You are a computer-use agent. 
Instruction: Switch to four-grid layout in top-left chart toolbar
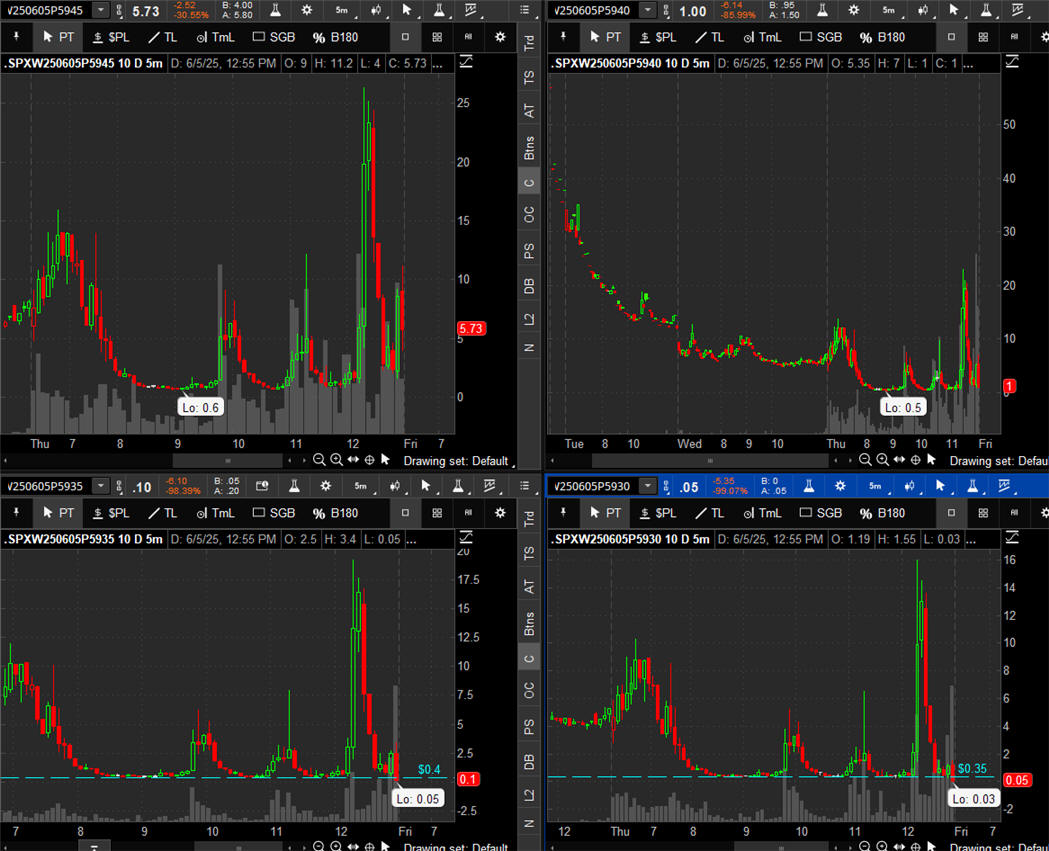[x=437, y=37]
